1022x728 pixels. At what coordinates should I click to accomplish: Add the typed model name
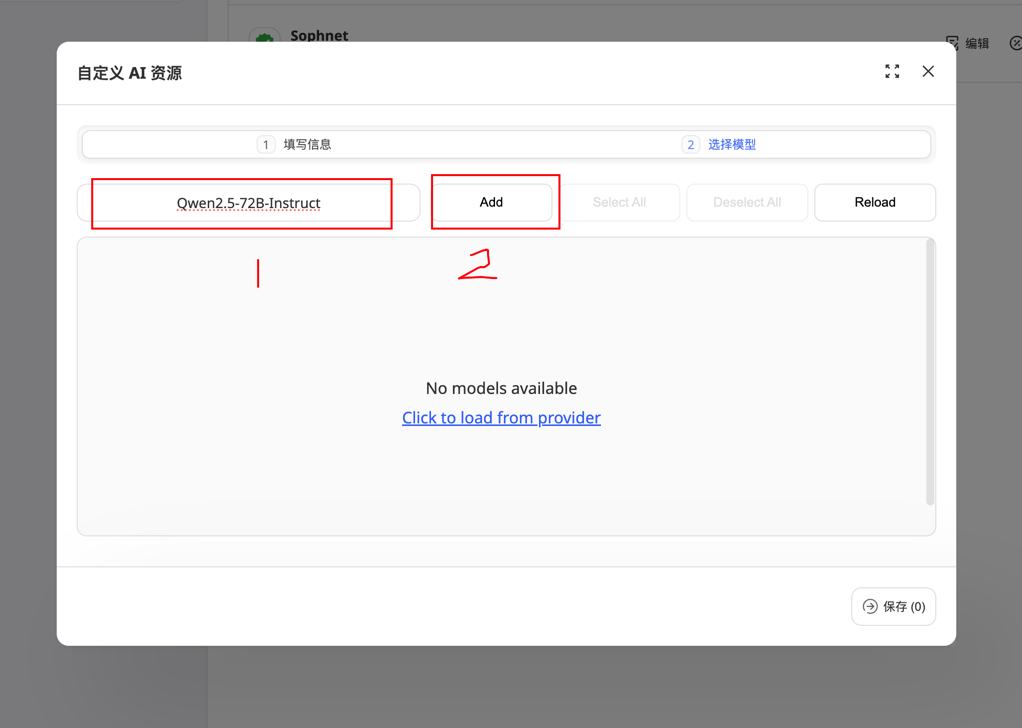[x=491, y=202]
